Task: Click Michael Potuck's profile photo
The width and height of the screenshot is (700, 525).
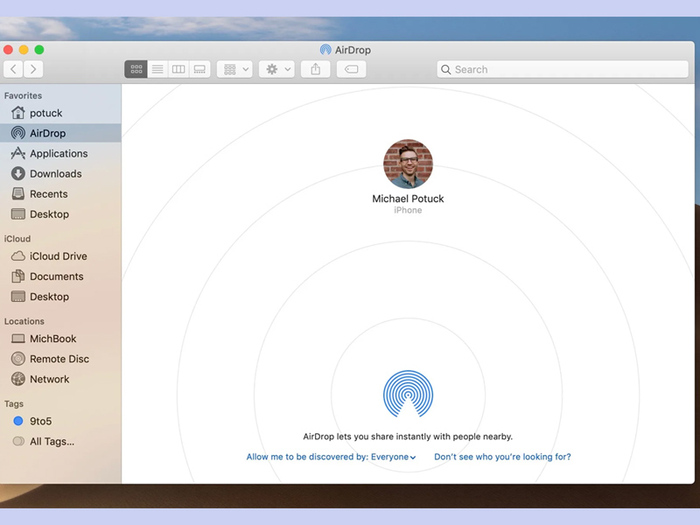Action: 408,164
